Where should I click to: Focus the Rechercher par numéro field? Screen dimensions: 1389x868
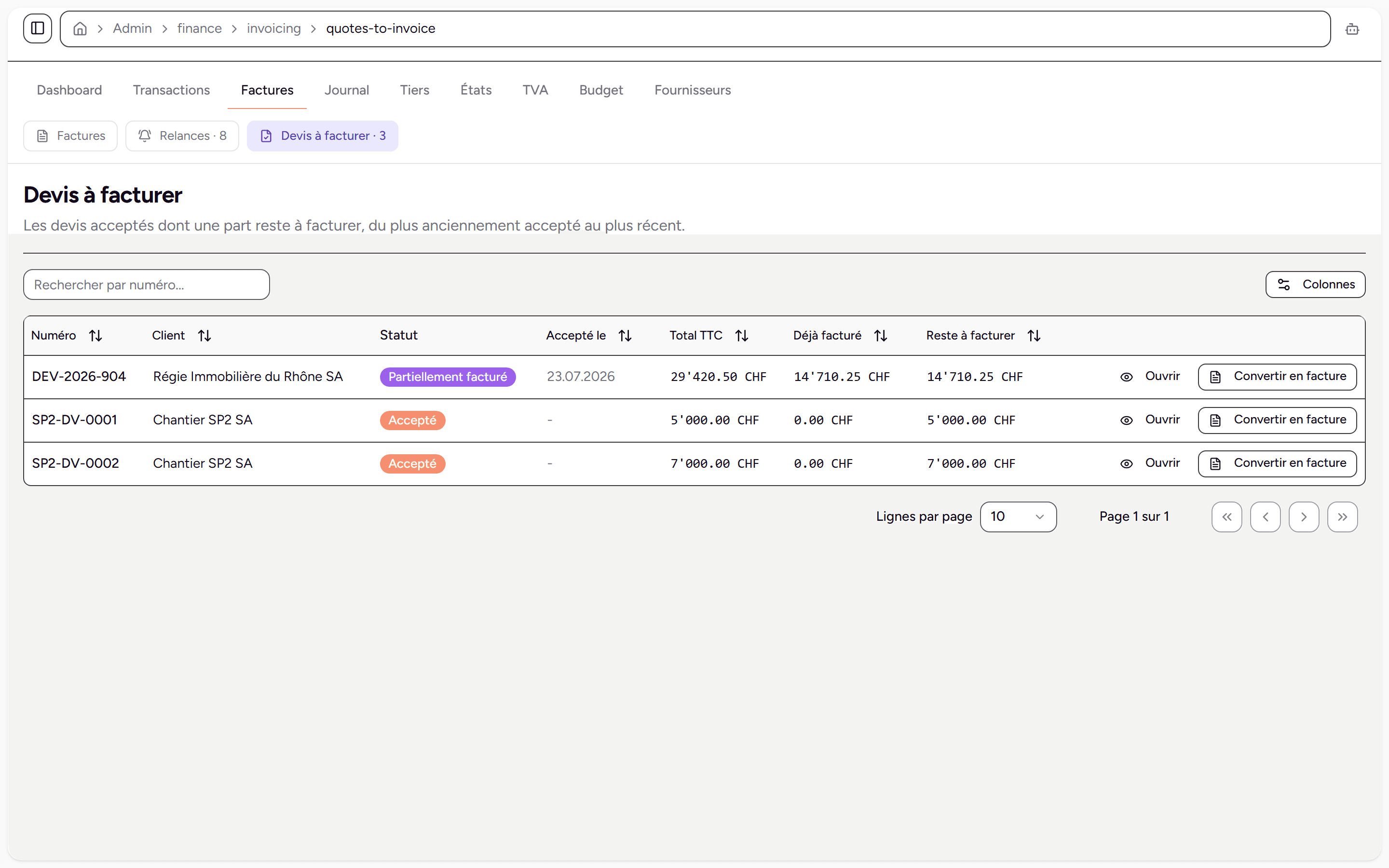[x=146, y=285]
